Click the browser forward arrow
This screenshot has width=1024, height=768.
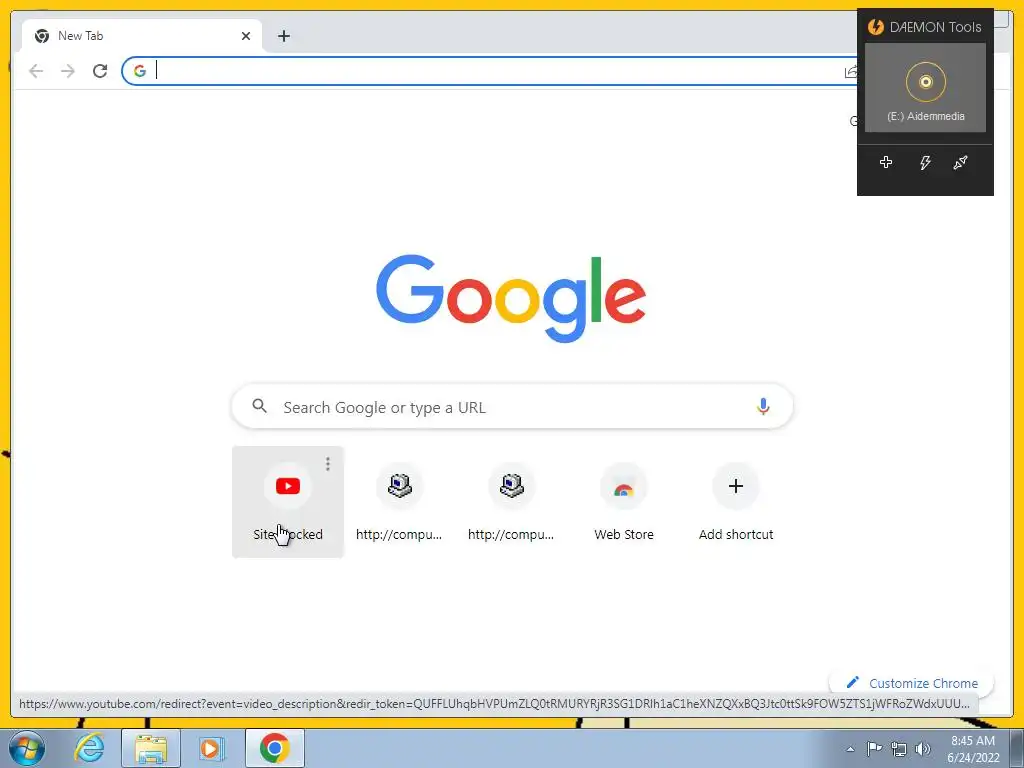pos(68,71)
